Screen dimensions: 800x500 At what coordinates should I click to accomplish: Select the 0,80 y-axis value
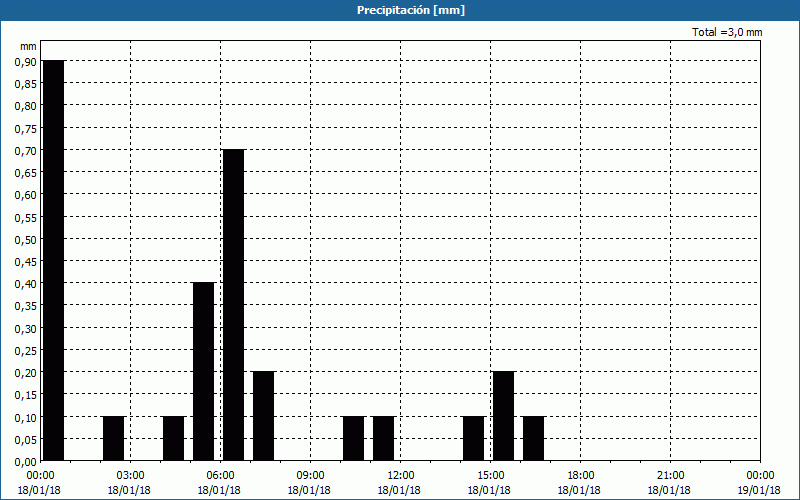click(x=26, y=106)
